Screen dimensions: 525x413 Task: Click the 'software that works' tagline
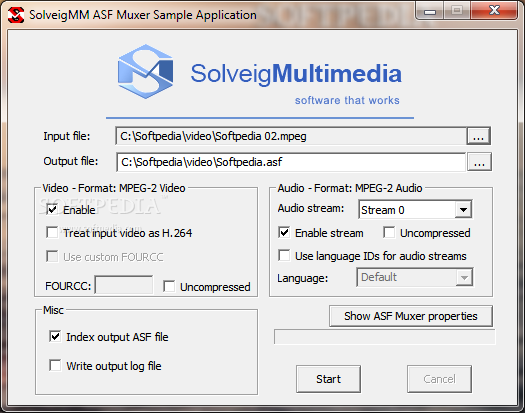(x=347, y=100)
